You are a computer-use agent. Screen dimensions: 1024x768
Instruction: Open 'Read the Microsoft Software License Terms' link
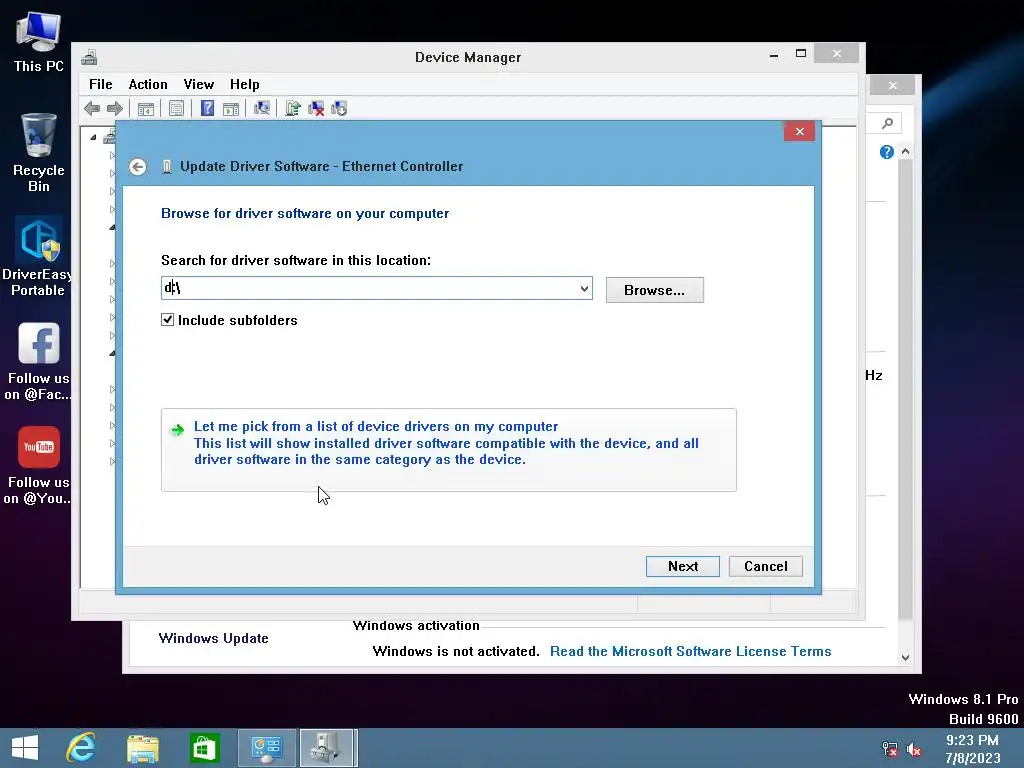(x=690, y=651)
